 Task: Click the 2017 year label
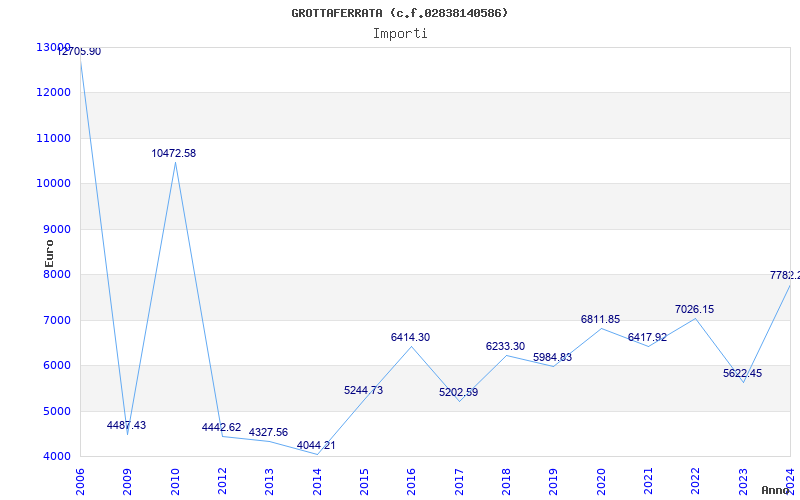(x=459, y=482)
